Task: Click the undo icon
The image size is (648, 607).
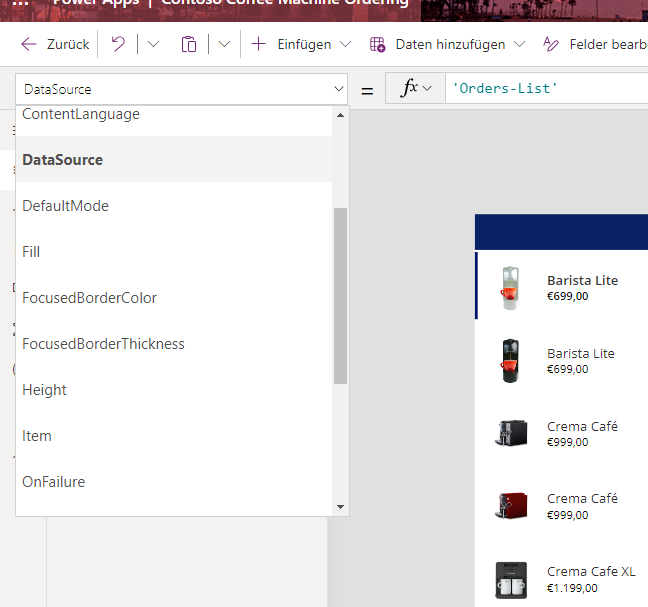Action: [118, 44]
